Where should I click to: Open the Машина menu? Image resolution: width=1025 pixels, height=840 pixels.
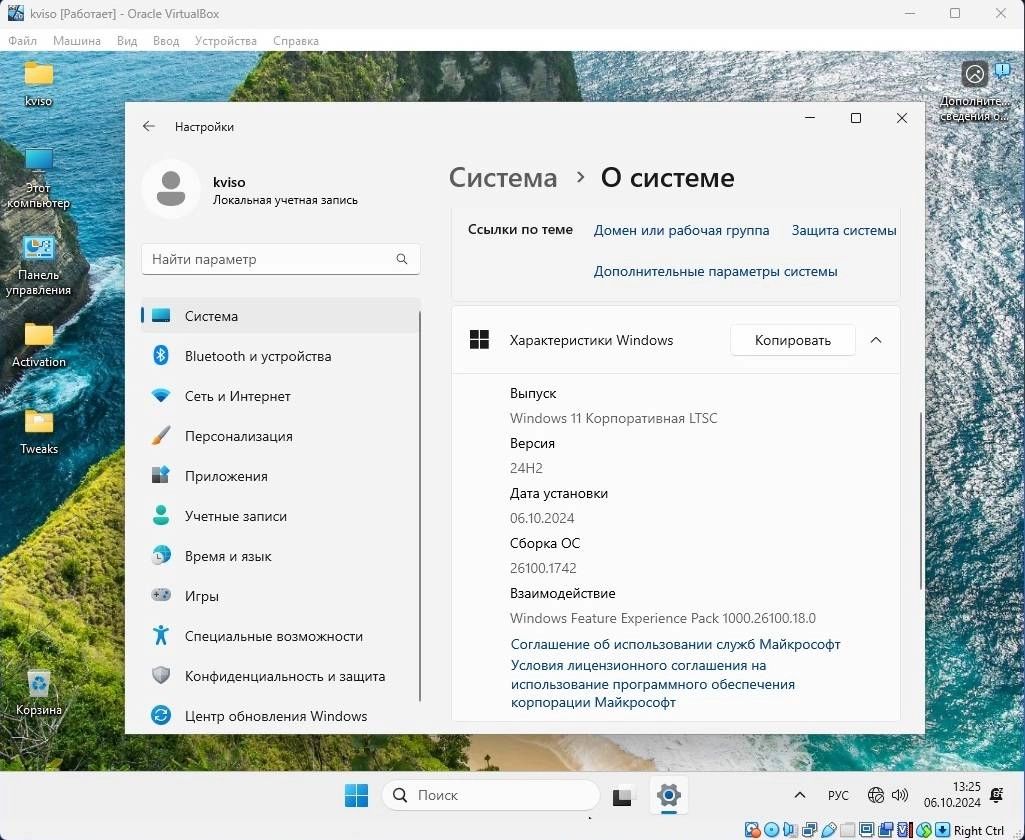coord(76,41)
